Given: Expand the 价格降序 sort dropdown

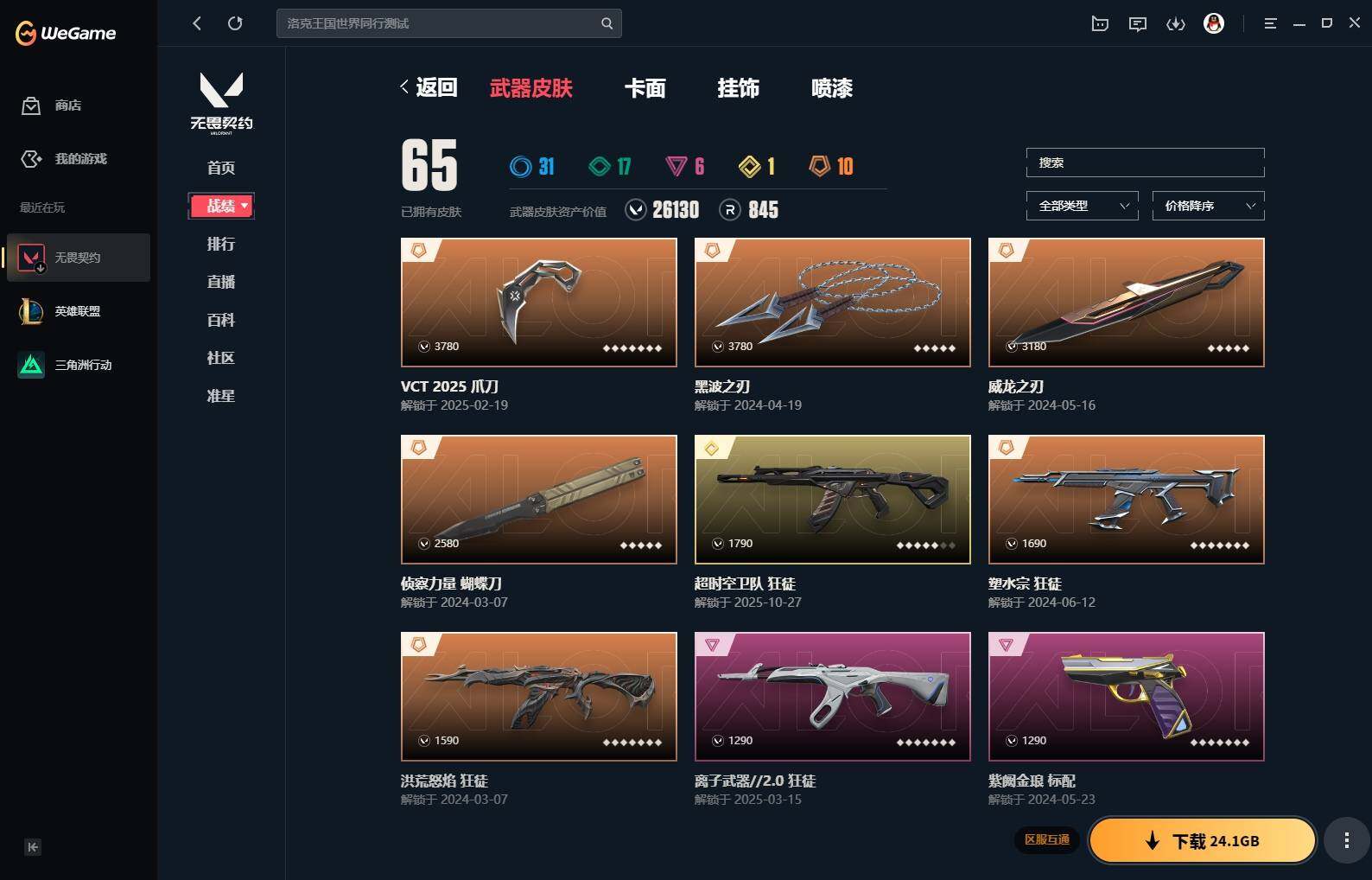Looking at the screenshot, I should pyautogui.click(x=1208, y=206).
